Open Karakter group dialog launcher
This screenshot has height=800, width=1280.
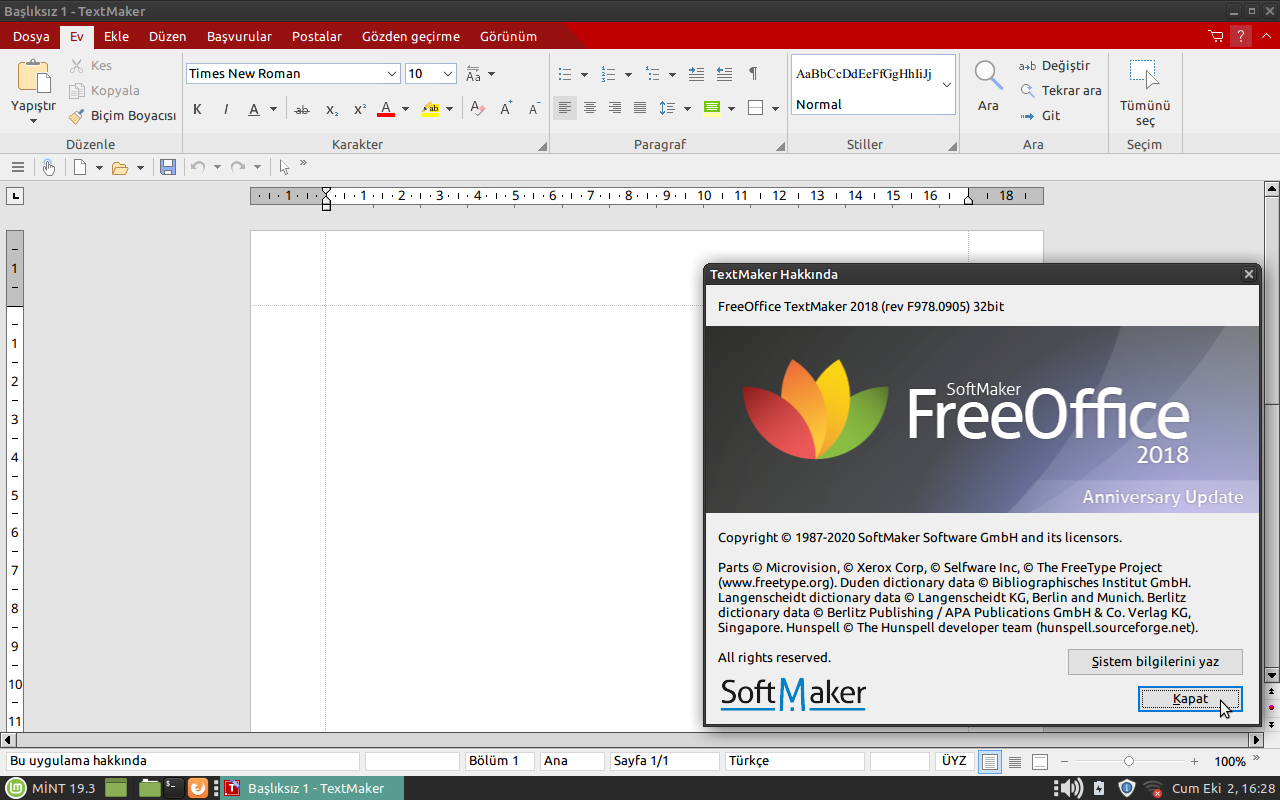542,146
